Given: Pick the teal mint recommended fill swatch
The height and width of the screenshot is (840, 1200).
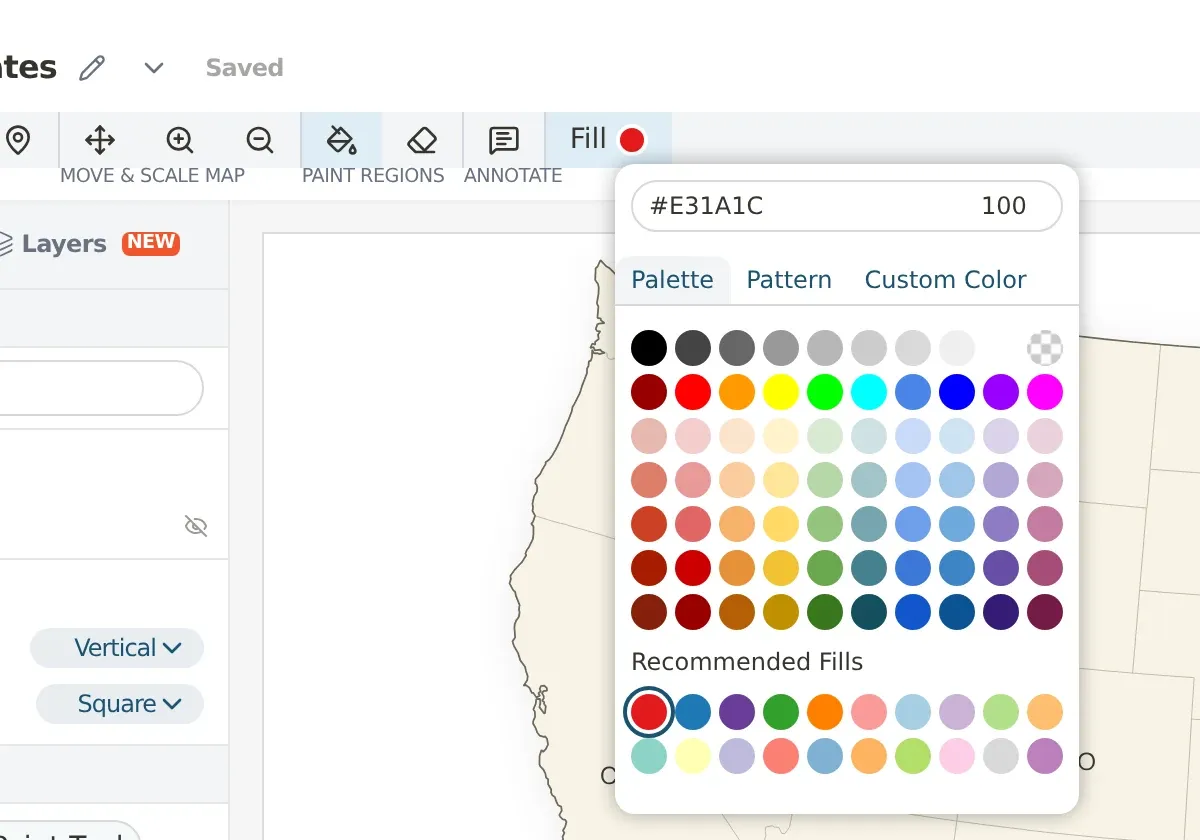Looking at the screenshot, I should pyautogui.click(x=649, y=756).
